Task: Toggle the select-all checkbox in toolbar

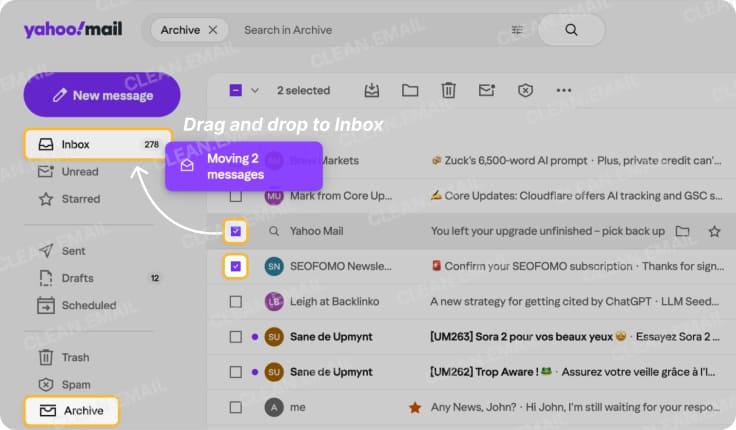Action: [x=236, y=90]
